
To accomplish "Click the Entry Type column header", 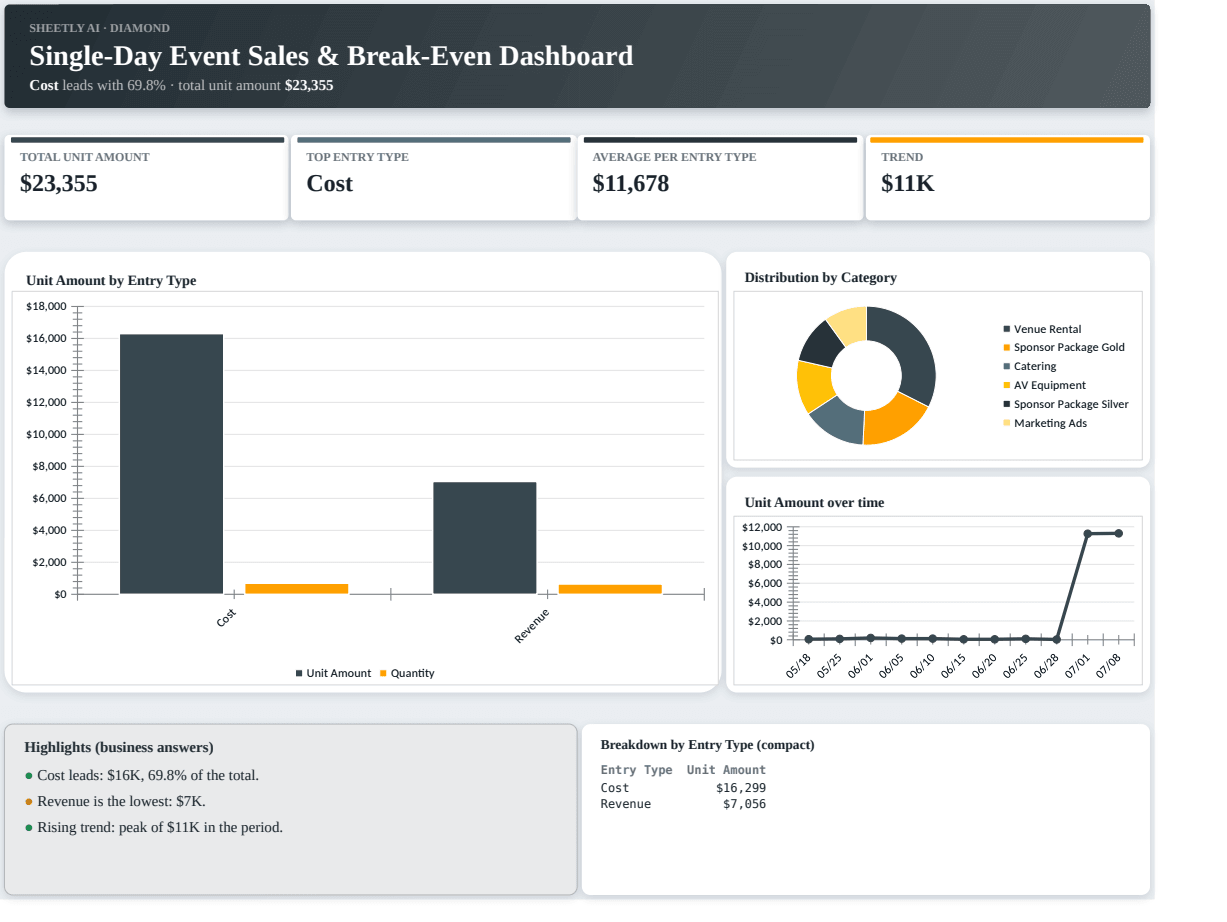I will point(636,770).
